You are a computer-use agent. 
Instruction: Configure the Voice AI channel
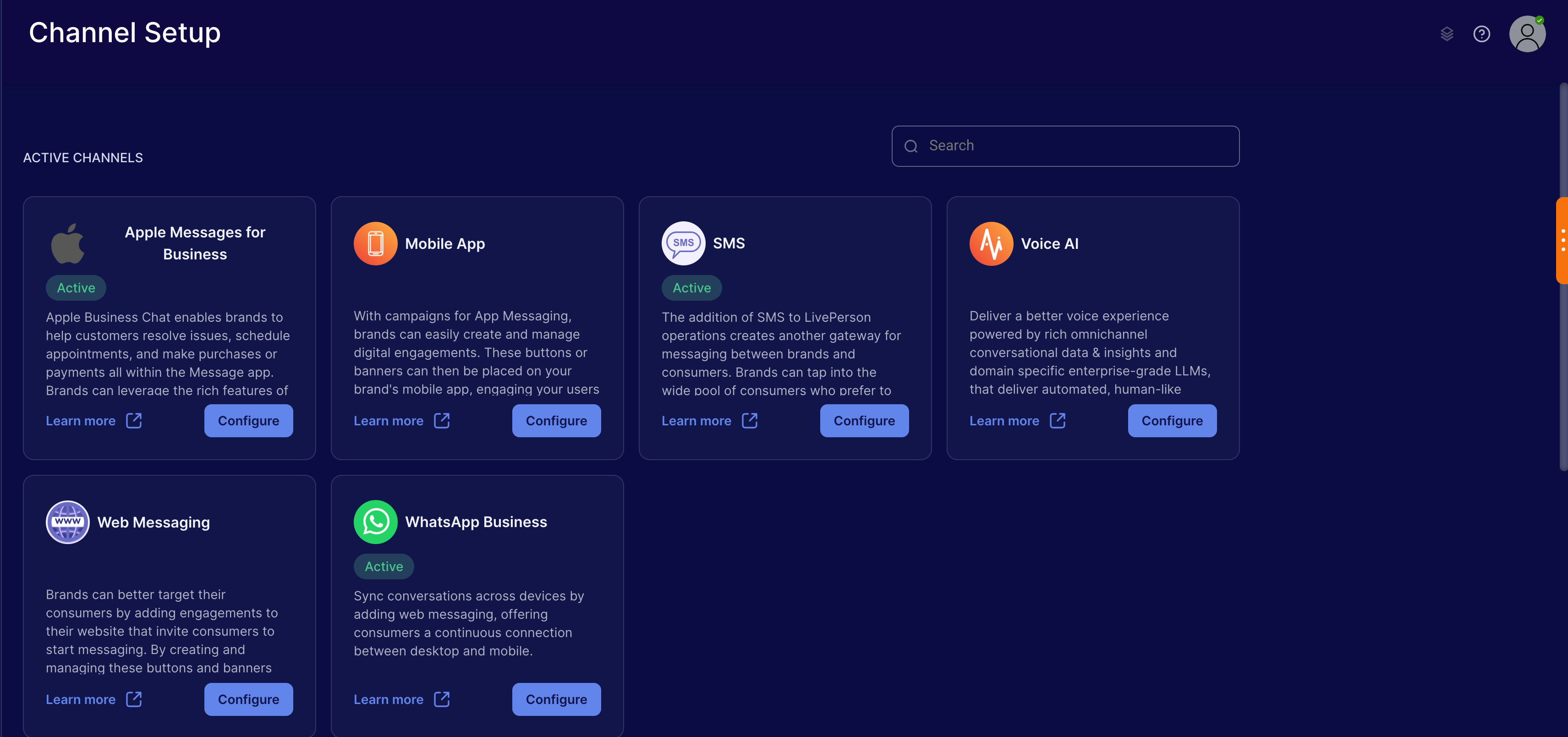[x=1173, y=421]
